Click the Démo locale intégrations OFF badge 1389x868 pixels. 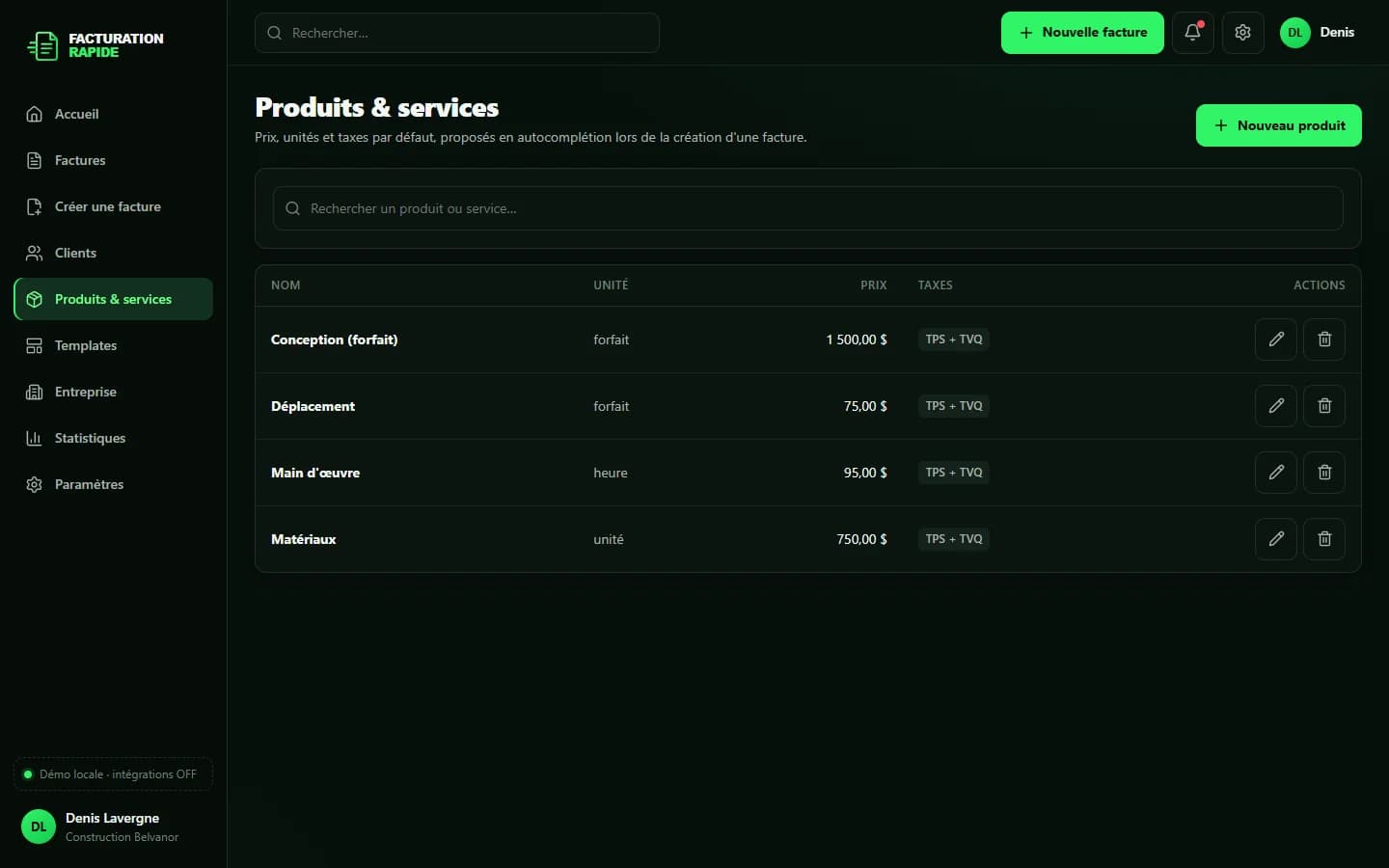pos(113,774)
